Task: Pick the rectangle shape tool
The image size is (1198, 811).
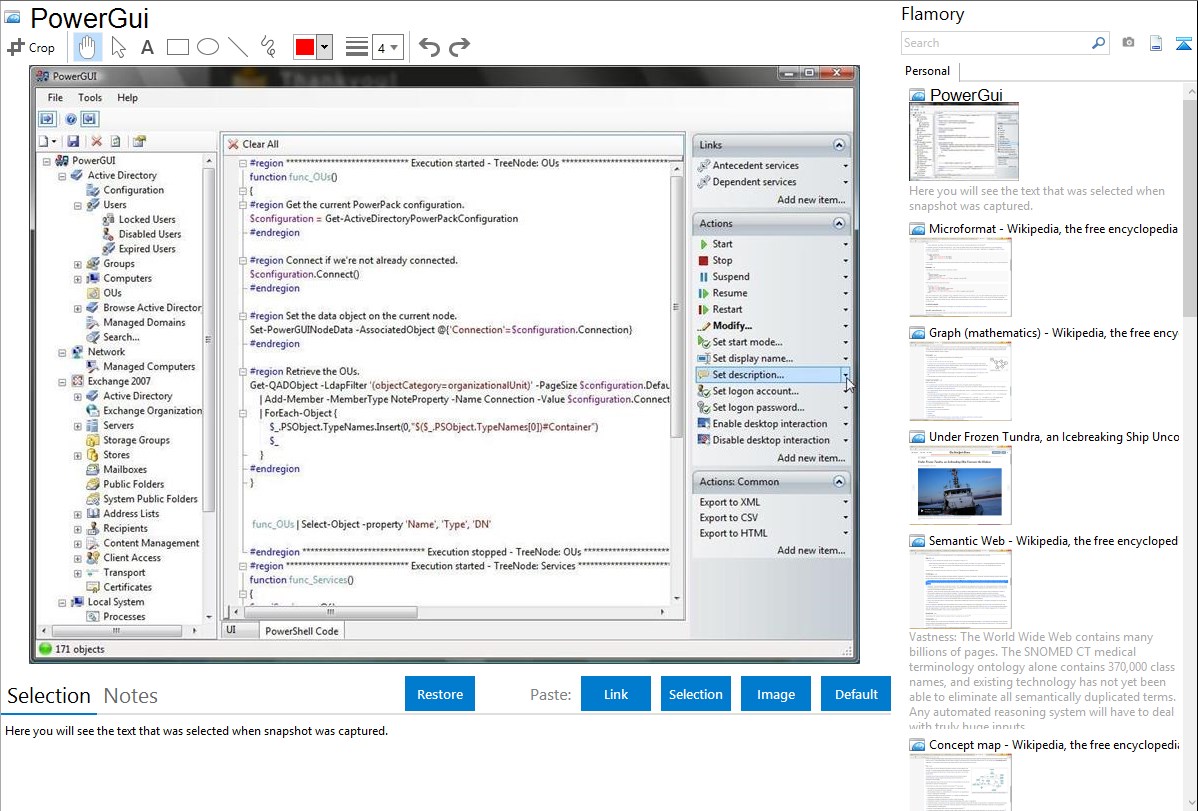Action: coord(177,47)
